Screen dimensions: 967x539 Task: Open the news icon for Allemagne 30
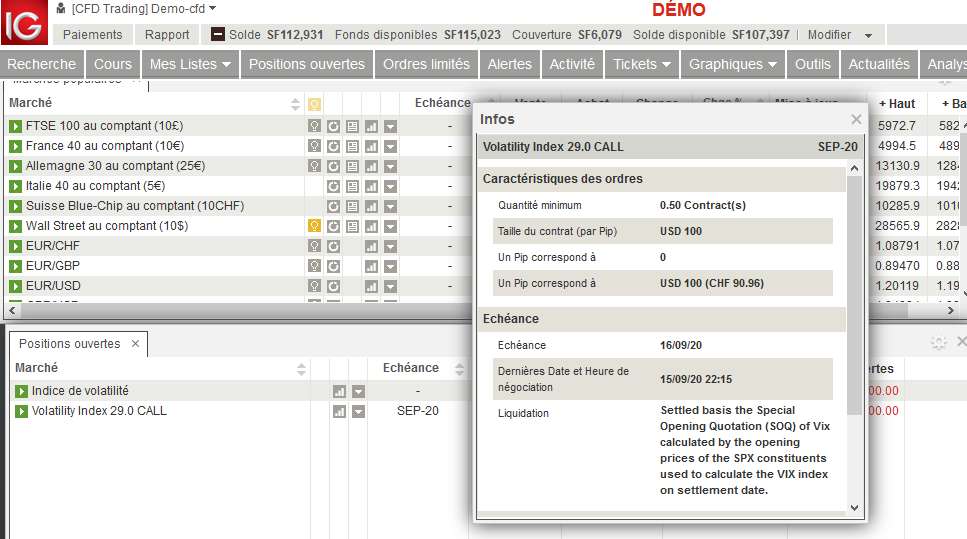[352, 167]
